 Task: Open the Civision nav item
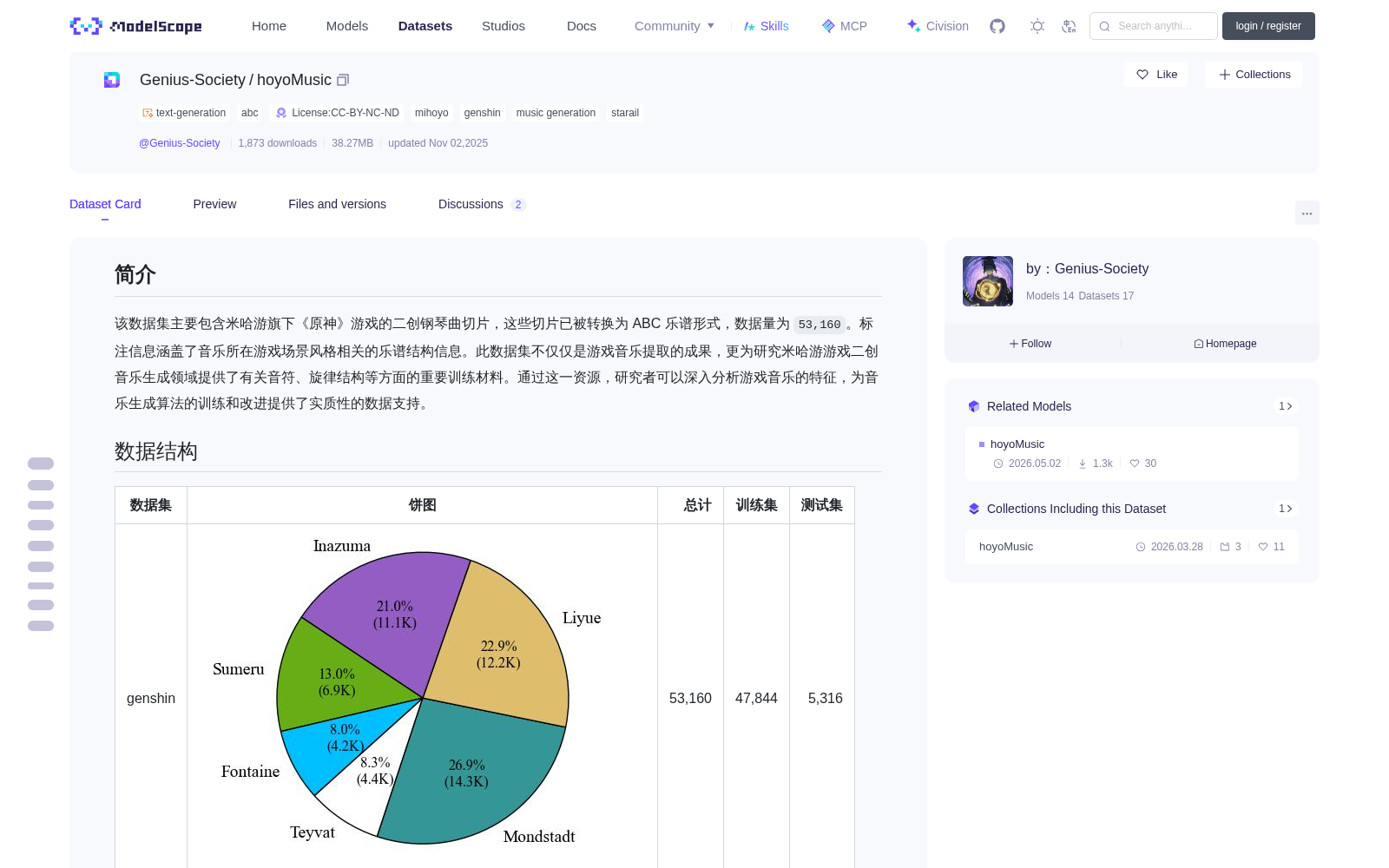(938, 26)
